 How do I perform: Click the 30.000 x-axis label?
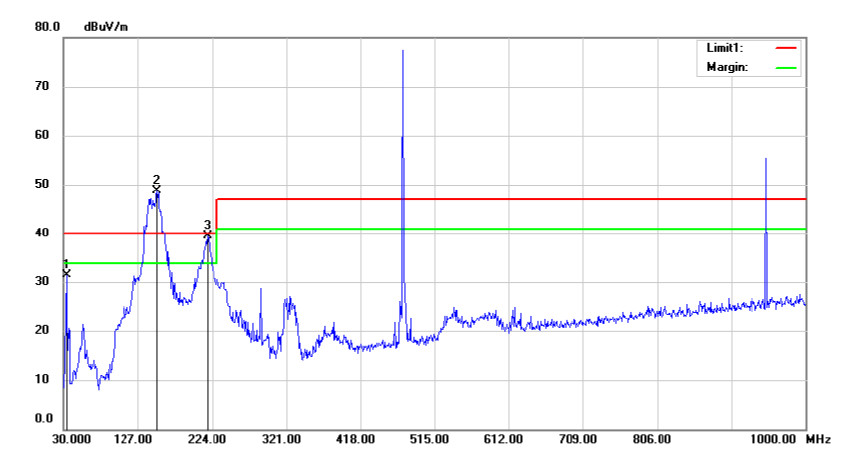(71, 440)
